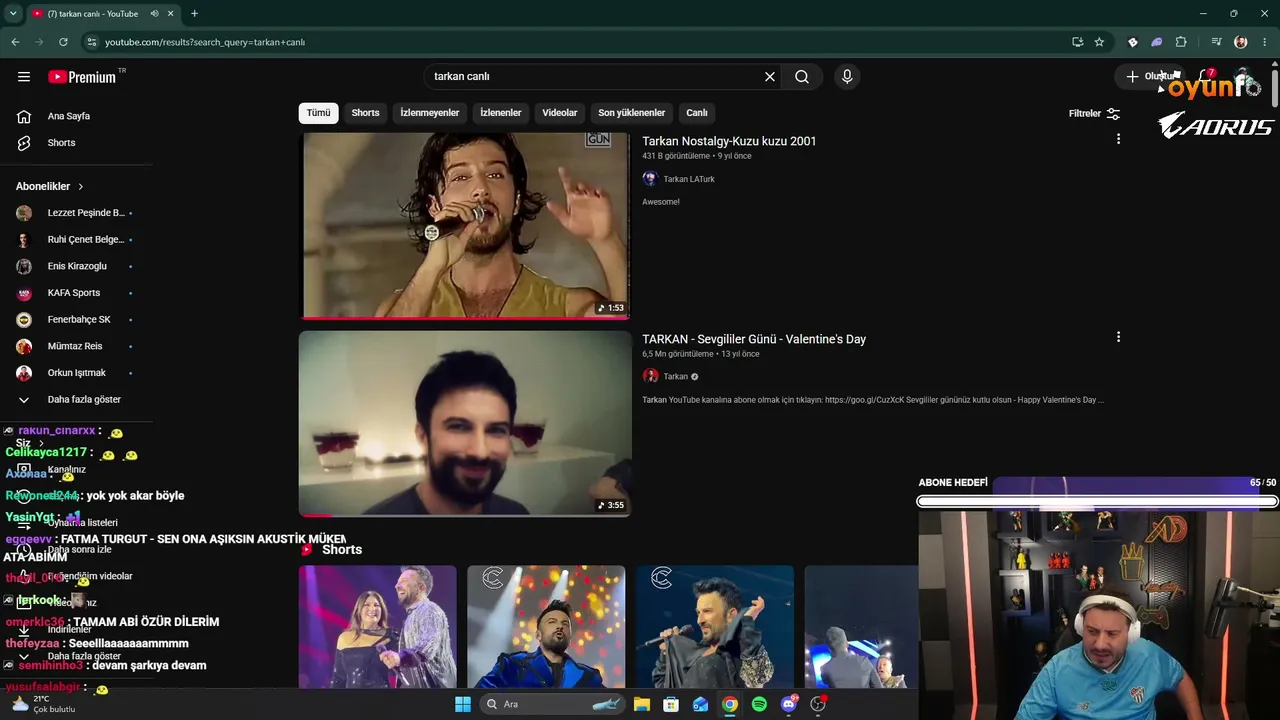Screen dimensions: 1280x720
Task: Start voice search with microphone
Action: click(x=847, y=77)
